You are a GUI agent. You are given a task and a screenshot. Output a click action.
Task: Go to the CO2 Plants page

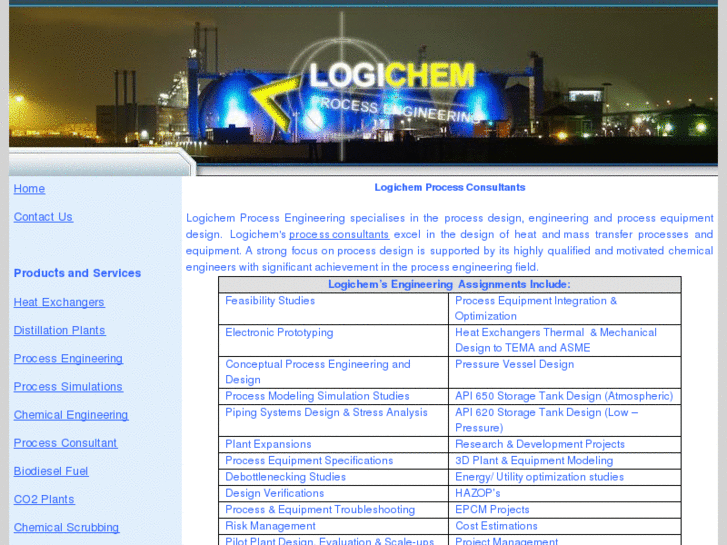(x=44, y=500)
